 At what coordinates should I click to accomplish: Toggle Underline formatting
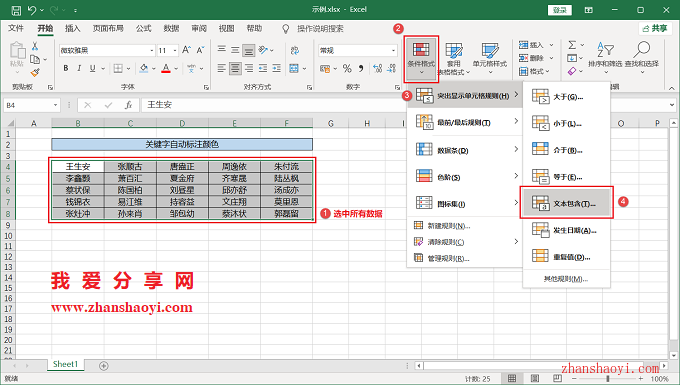point(92,69)
